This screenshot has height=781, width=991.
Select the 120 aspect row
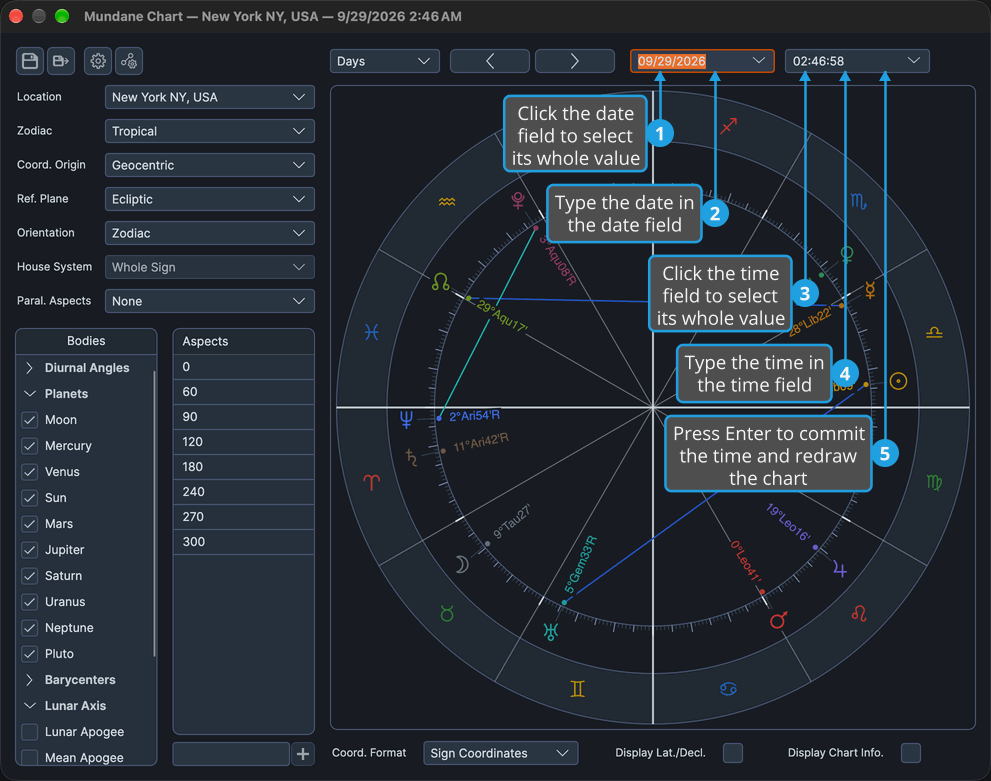pos(243,442)
